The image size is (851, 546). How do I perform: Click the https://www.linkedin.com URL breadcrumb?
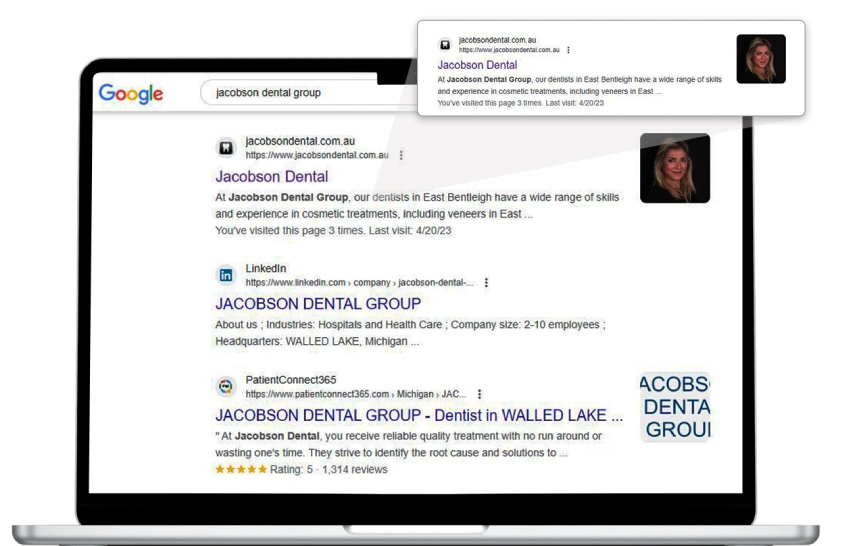pos(296,283)
